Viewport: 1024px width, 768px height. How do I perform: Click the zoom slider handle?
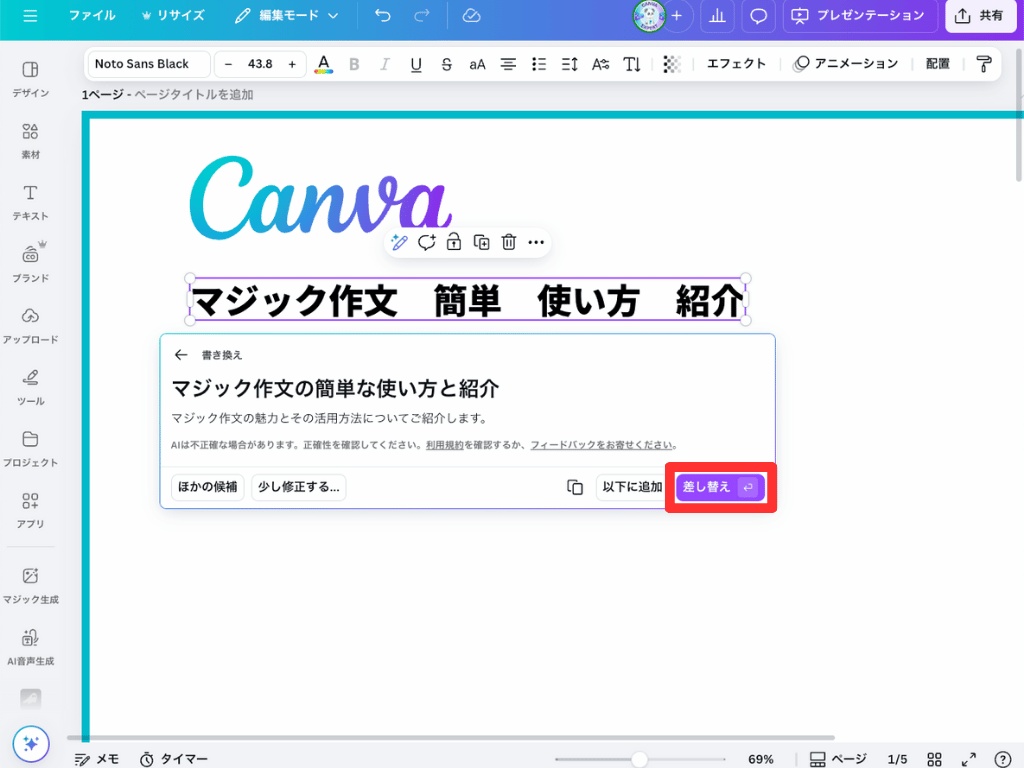coord(639,759)
